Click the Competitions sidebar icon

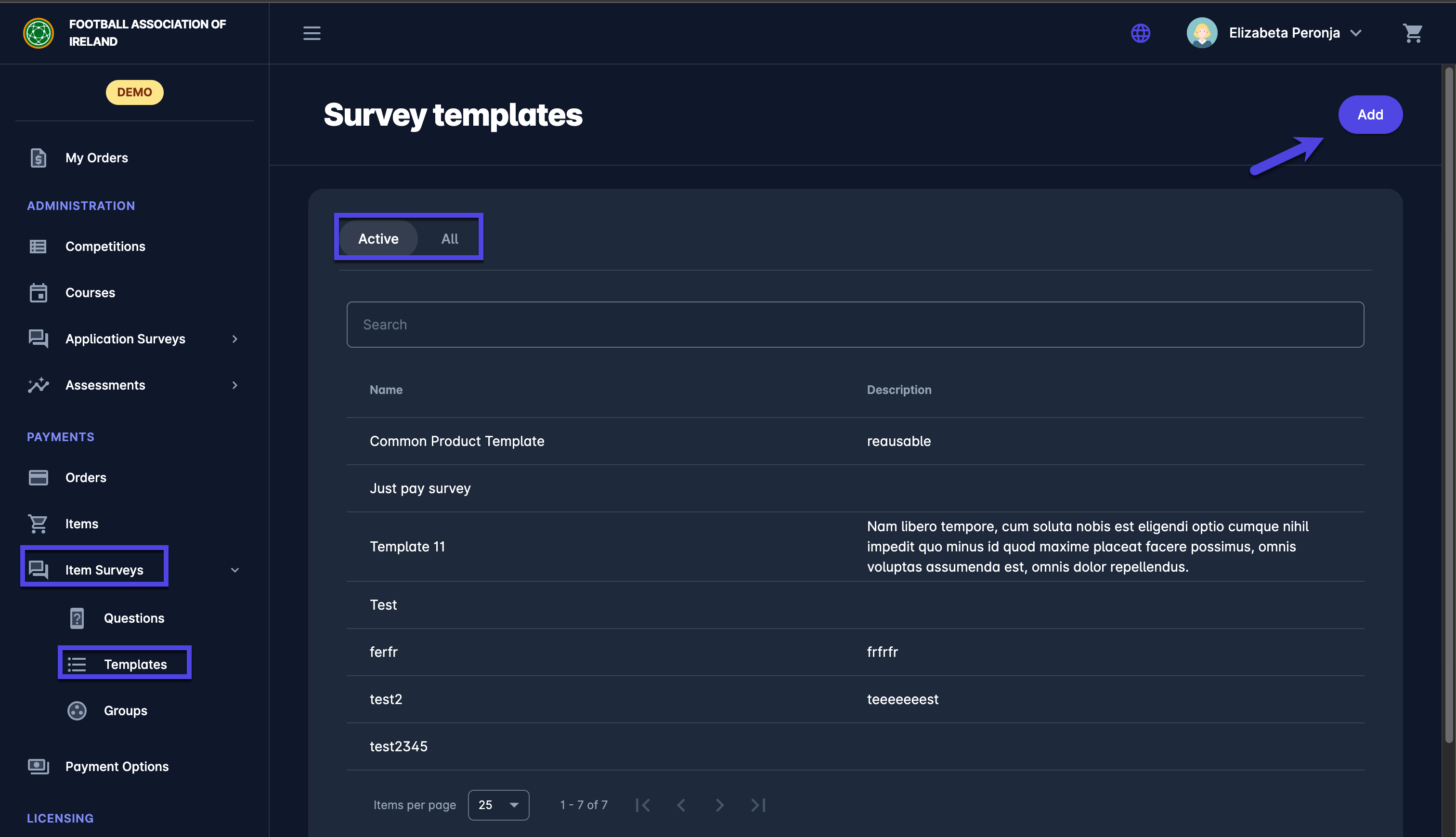(38, 247)
